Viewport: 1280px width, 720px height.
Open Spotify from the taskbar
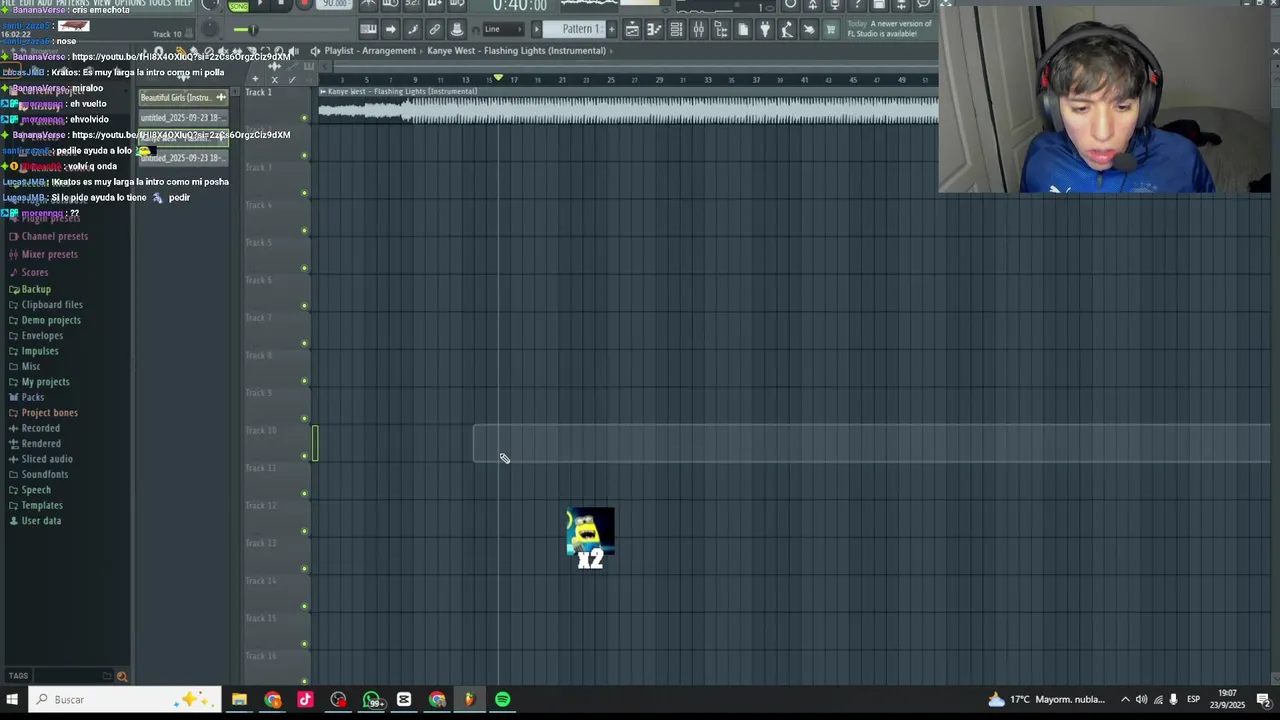point(503,700)
